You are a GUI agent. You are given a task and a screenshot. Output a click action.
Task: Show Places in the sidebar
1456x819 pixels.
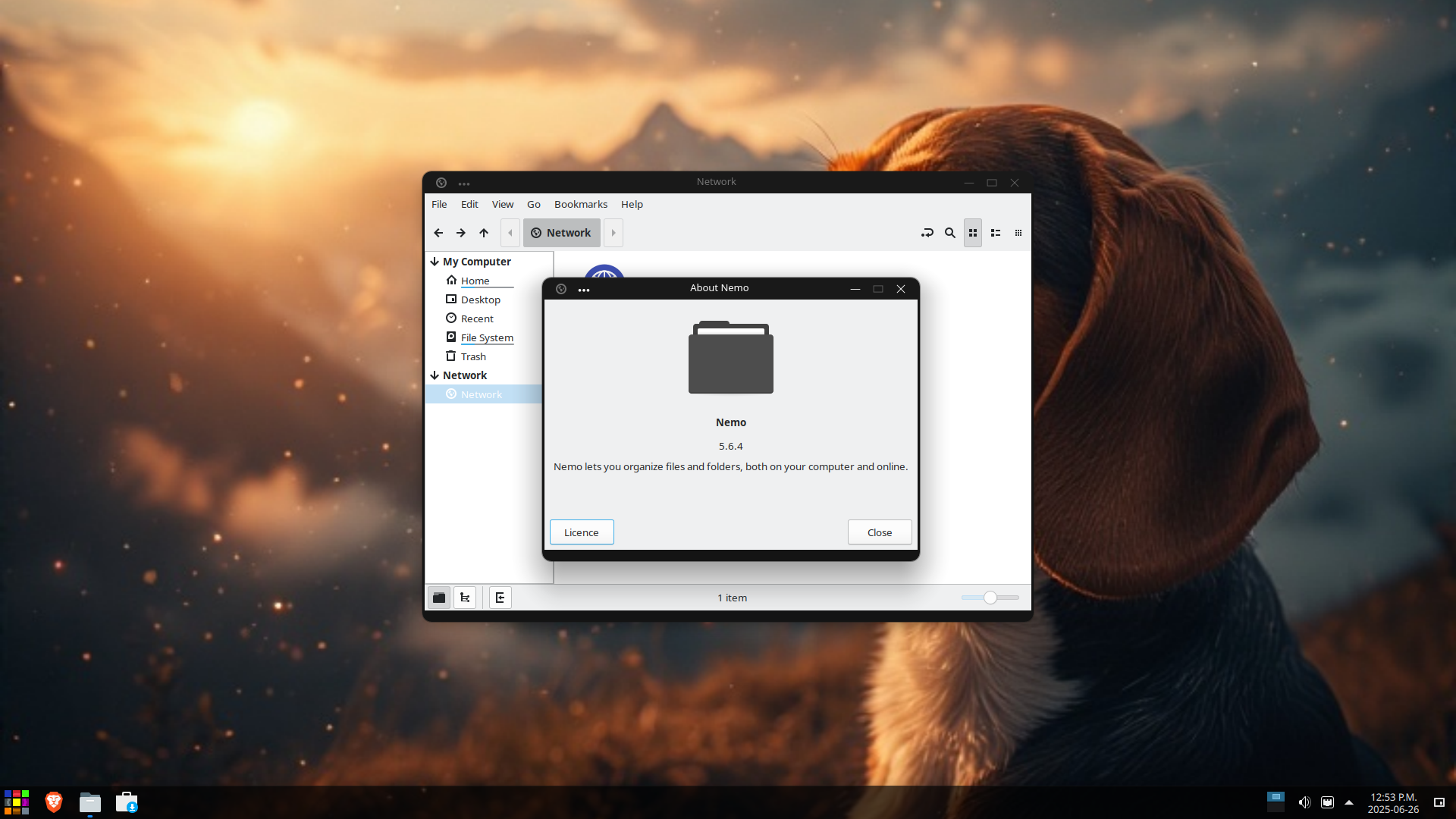pos(439,598)
